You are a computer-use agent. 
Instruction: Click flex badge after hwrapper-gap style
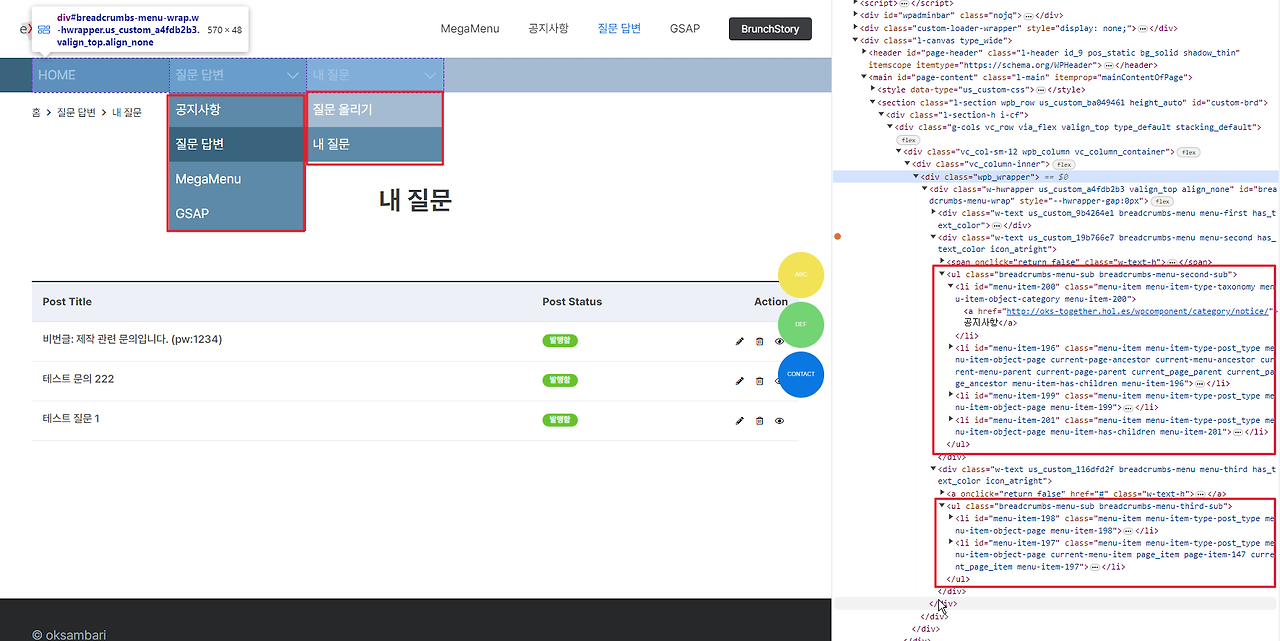click(x=1162, y=201)
